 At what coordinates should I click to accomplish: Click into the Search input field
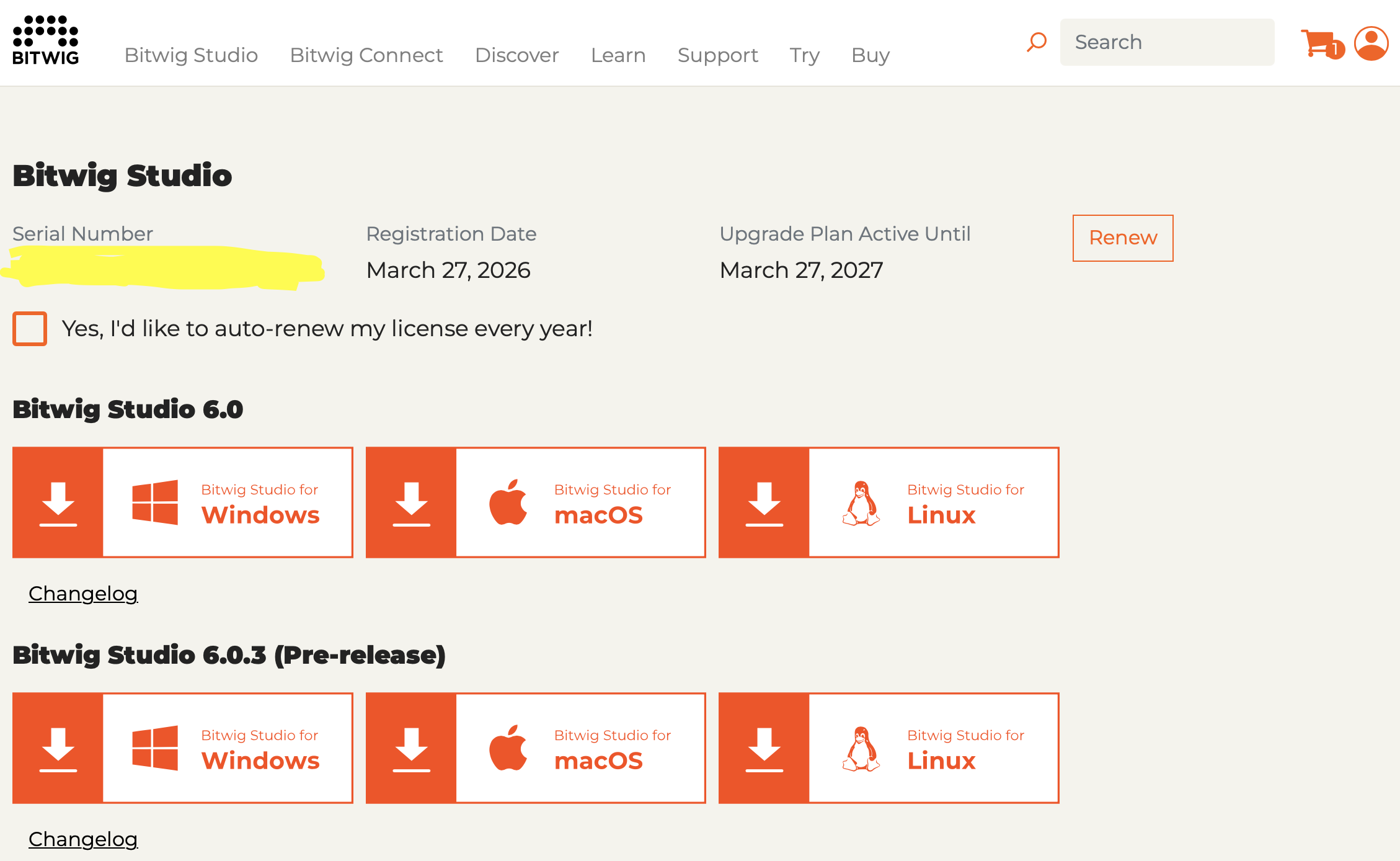1167,42
